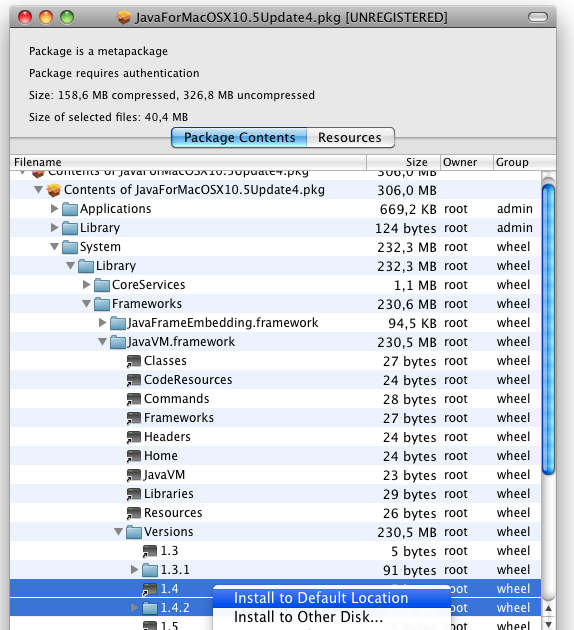Click the Home symlink icon
This screenshot has width=574, height=630.
(x=134, y=456)
